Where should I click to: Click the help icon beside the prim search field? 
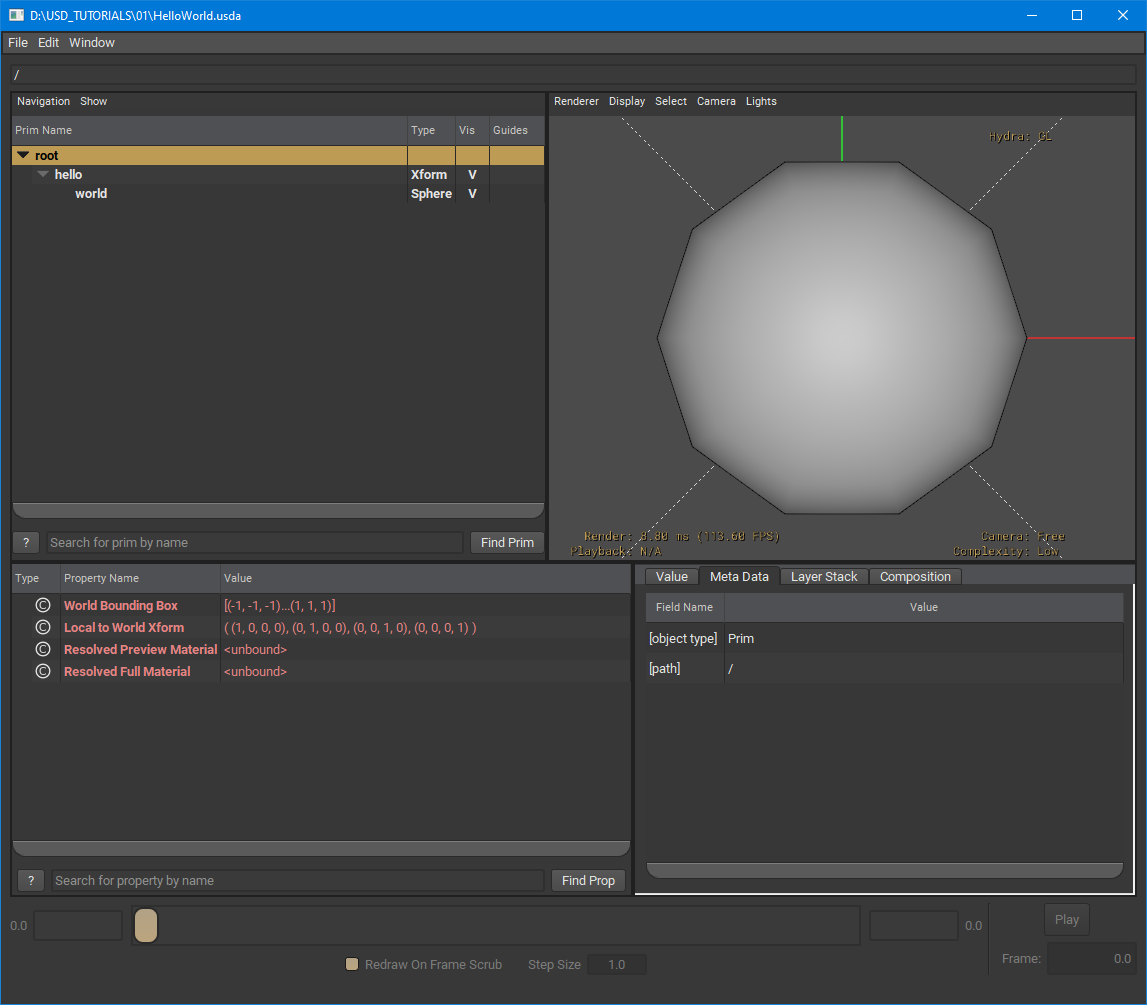[25, 541]
